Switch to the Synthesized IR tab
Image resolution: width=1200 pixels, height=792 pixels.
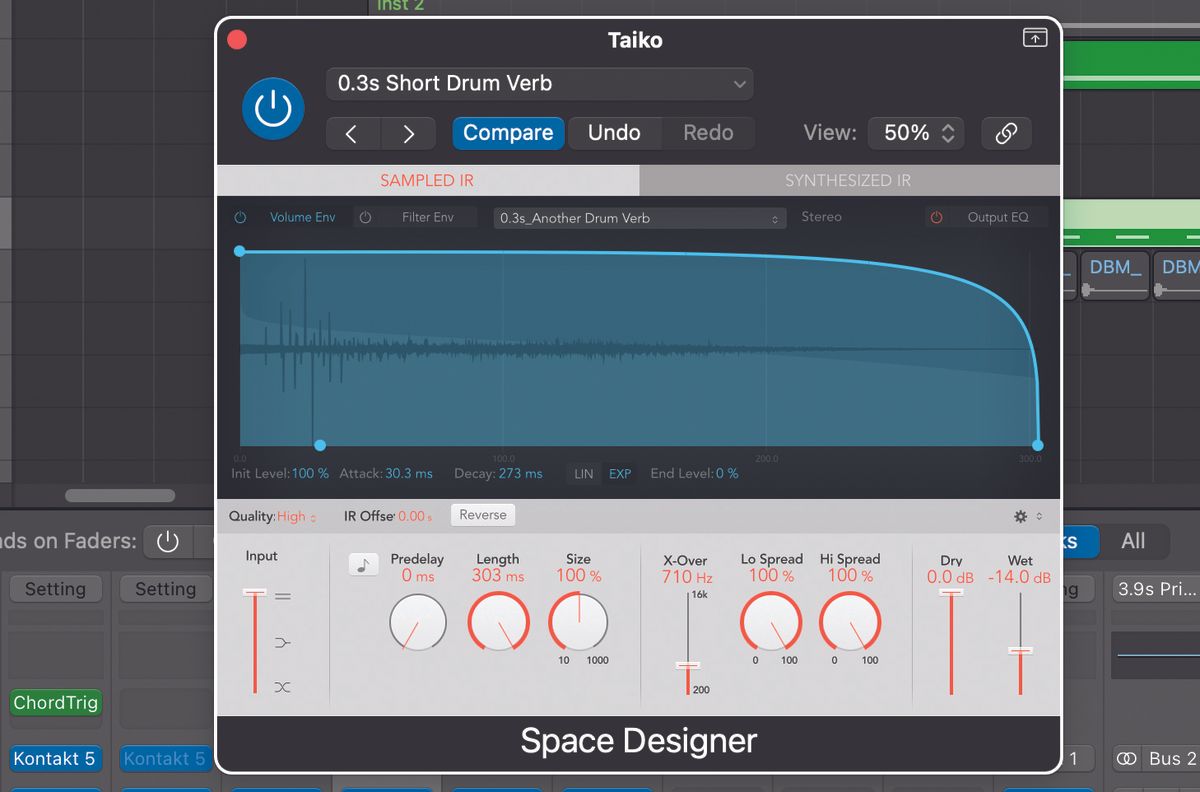click(x=848, y=180)
